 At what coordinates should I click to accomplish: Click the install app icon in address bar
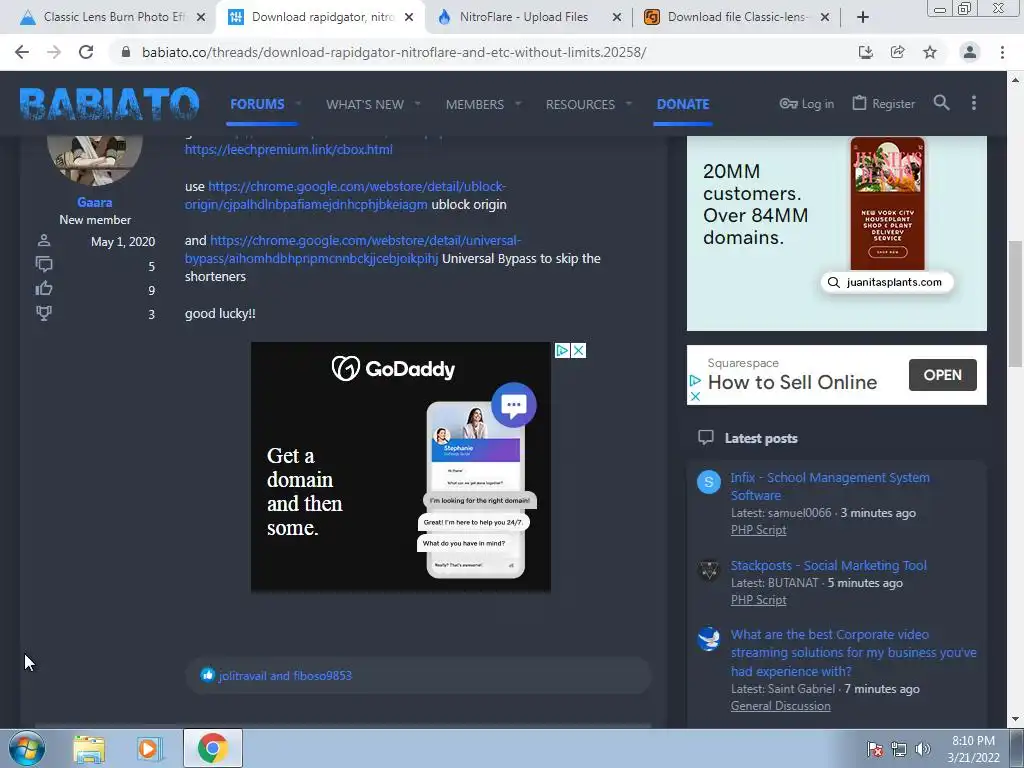(x=865, y=52)
